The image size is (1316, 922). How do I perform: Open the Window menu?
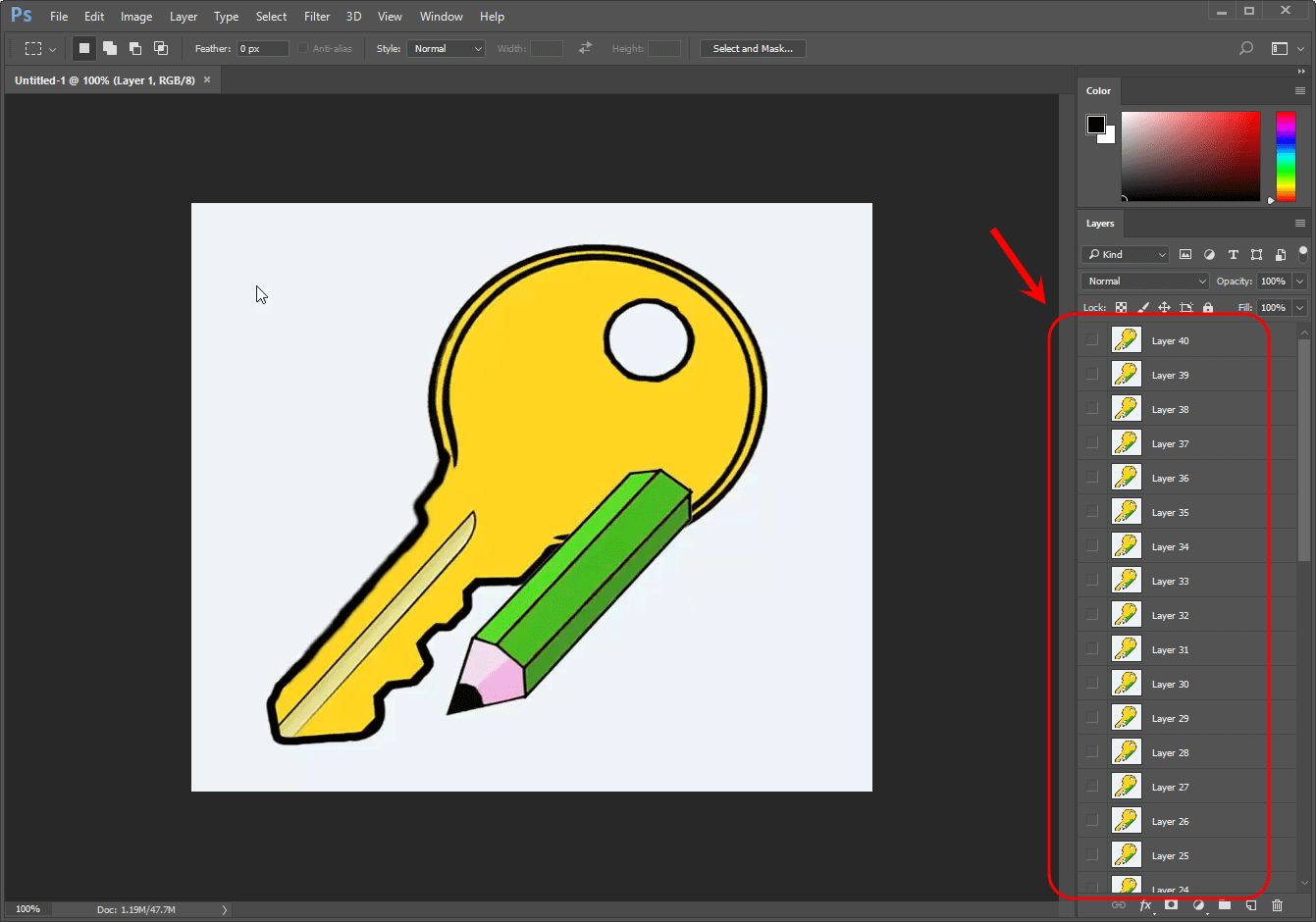tap(442, 16)
